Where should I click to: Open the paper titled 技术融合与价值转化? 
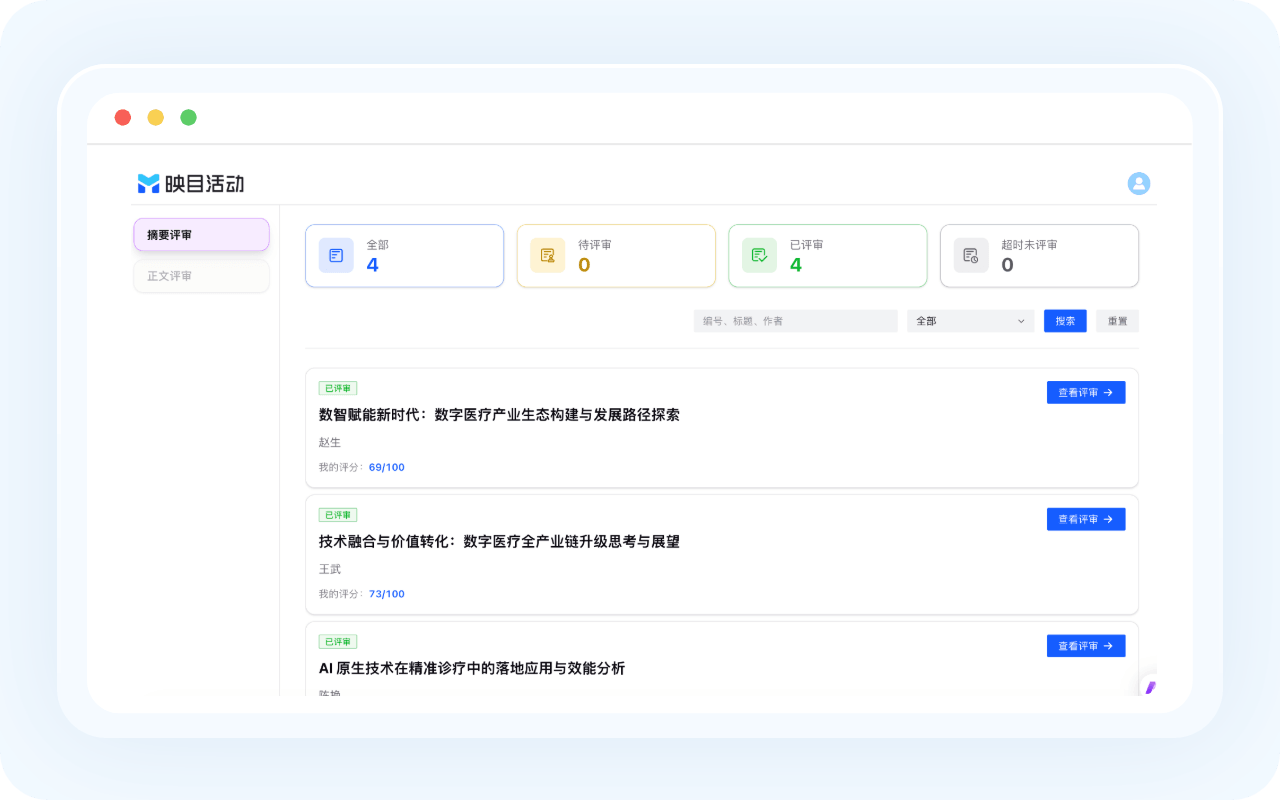[499, 541]
